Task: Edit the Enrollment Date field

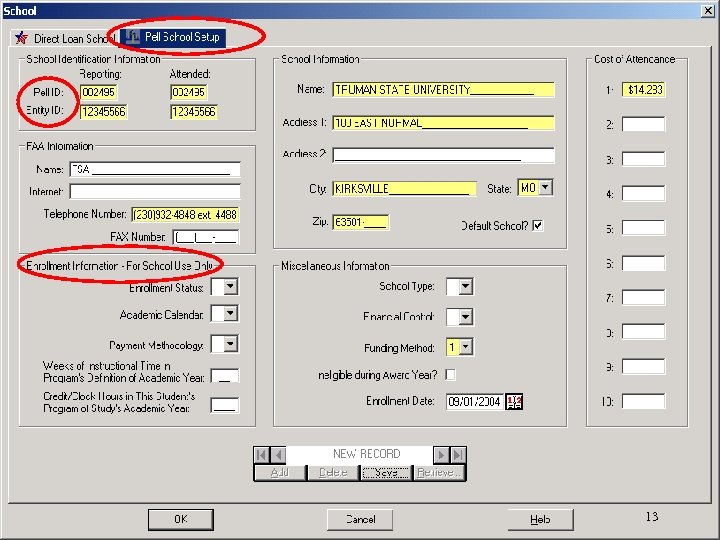Action: (x=475, y=401)
